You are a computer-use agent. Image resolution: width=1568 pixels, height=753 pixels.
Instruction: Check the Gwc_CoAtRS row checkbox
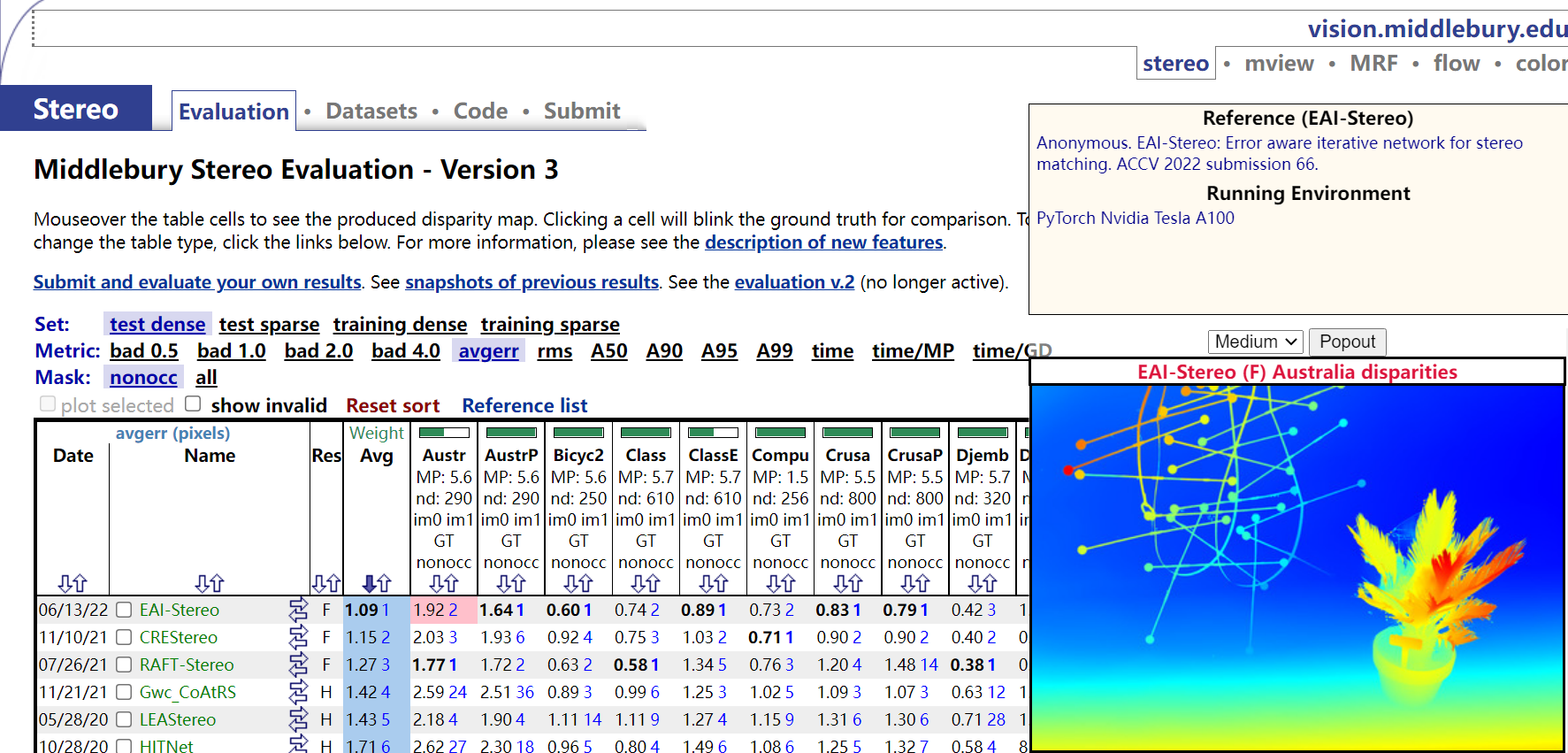(x=124, y=692)
